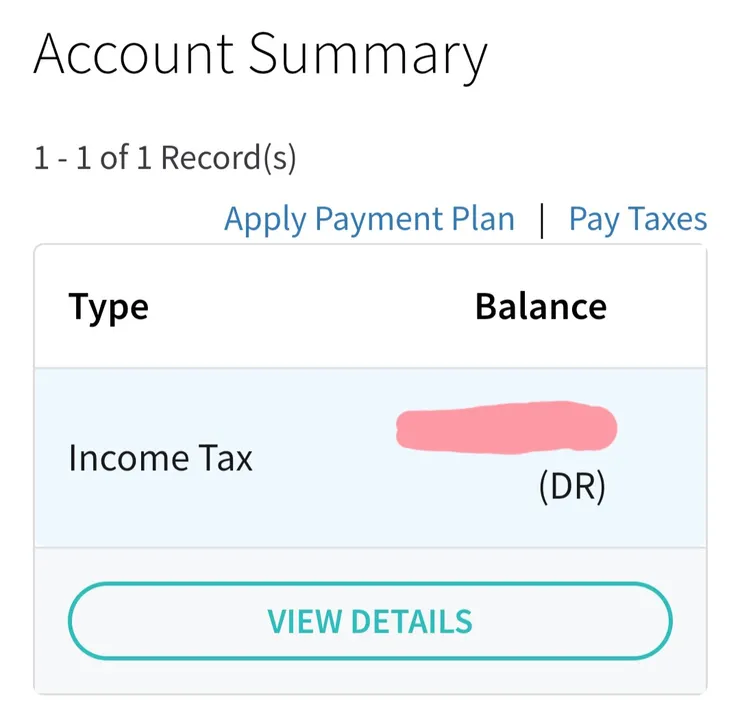This screenshot has height=724, width=740.
Task: Click the word 'Account' in the heading
Action: tap(134, 54)
